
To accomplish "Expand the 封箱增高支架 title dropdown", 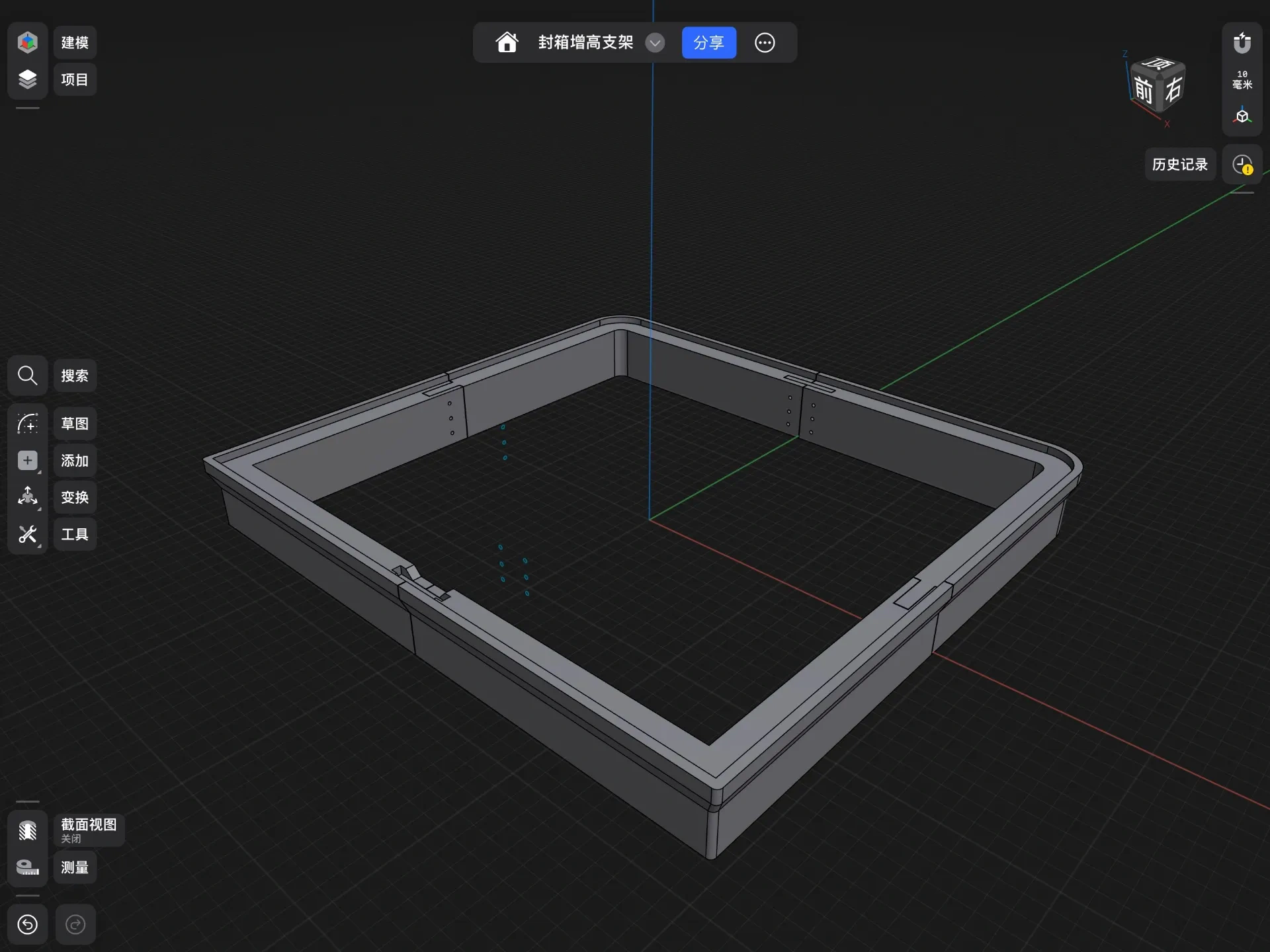I will pos(655,43).
